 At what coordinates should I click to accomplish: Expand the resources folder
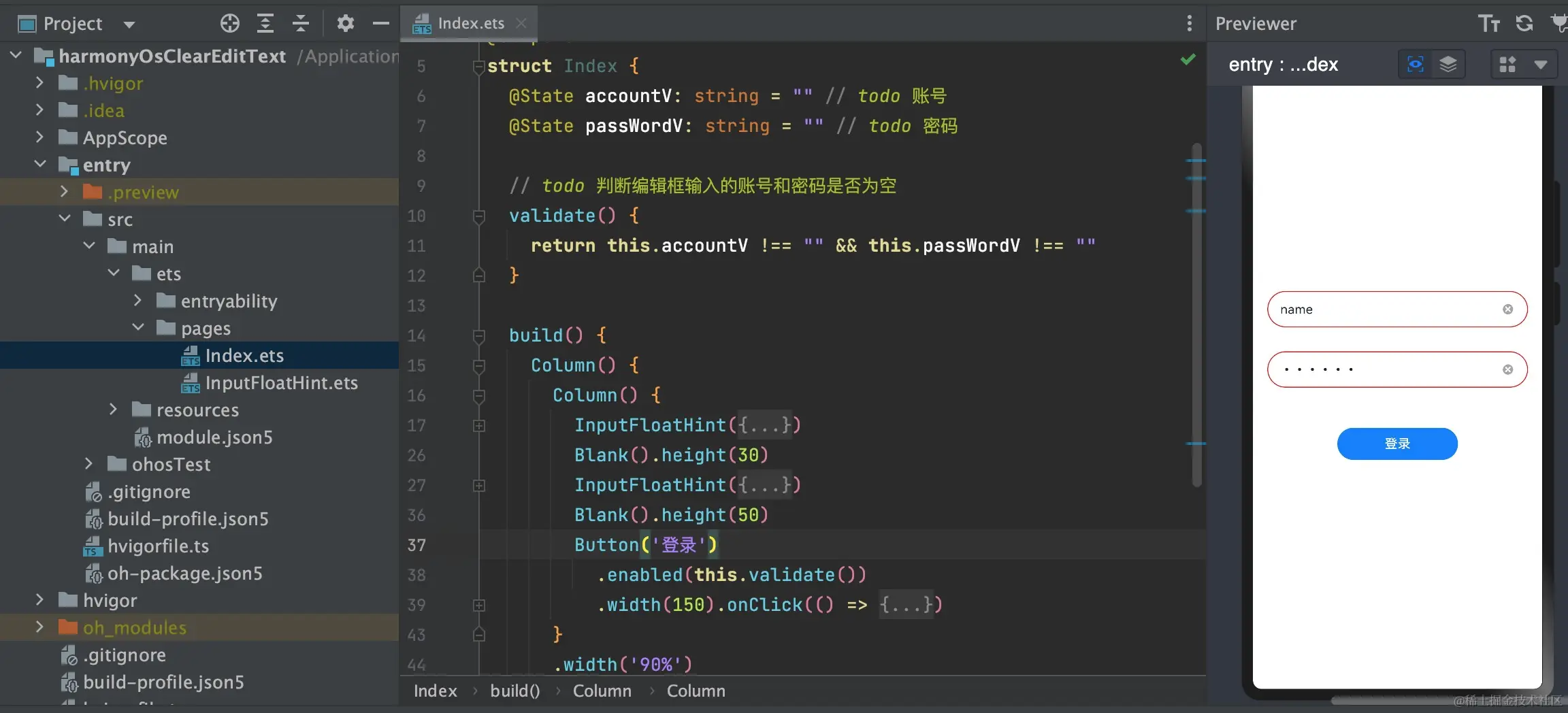click(x=113, y=409)
